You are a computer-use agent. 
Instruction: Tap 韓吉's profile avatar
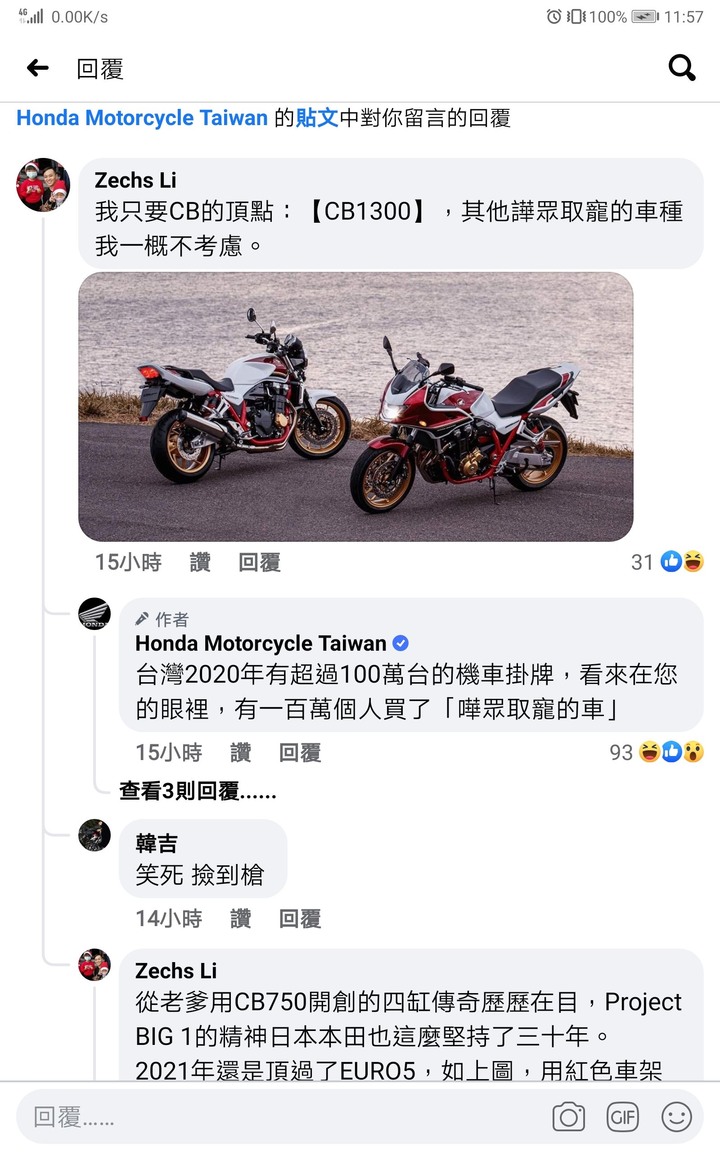95,835
